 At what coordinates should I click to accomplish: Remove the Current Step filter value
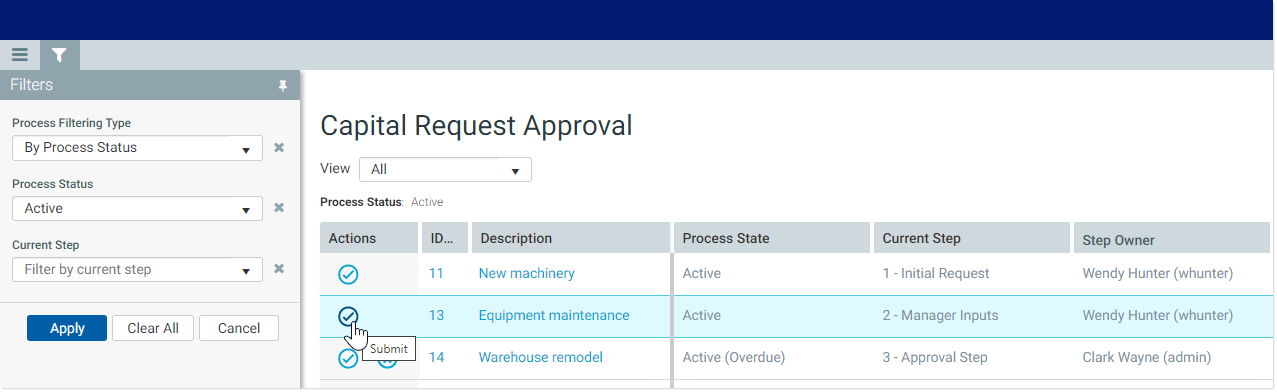click(x=279, y=269)
